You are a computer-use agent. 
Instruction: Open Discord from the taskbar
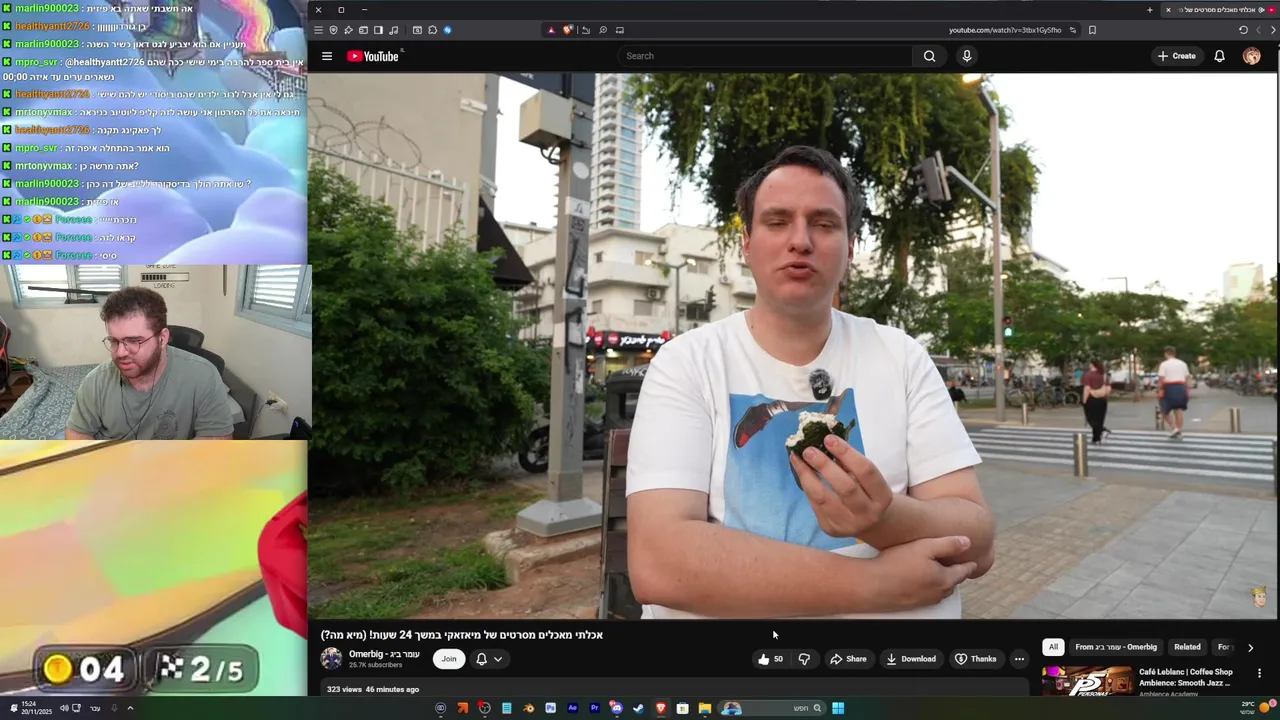pos(616,708)
